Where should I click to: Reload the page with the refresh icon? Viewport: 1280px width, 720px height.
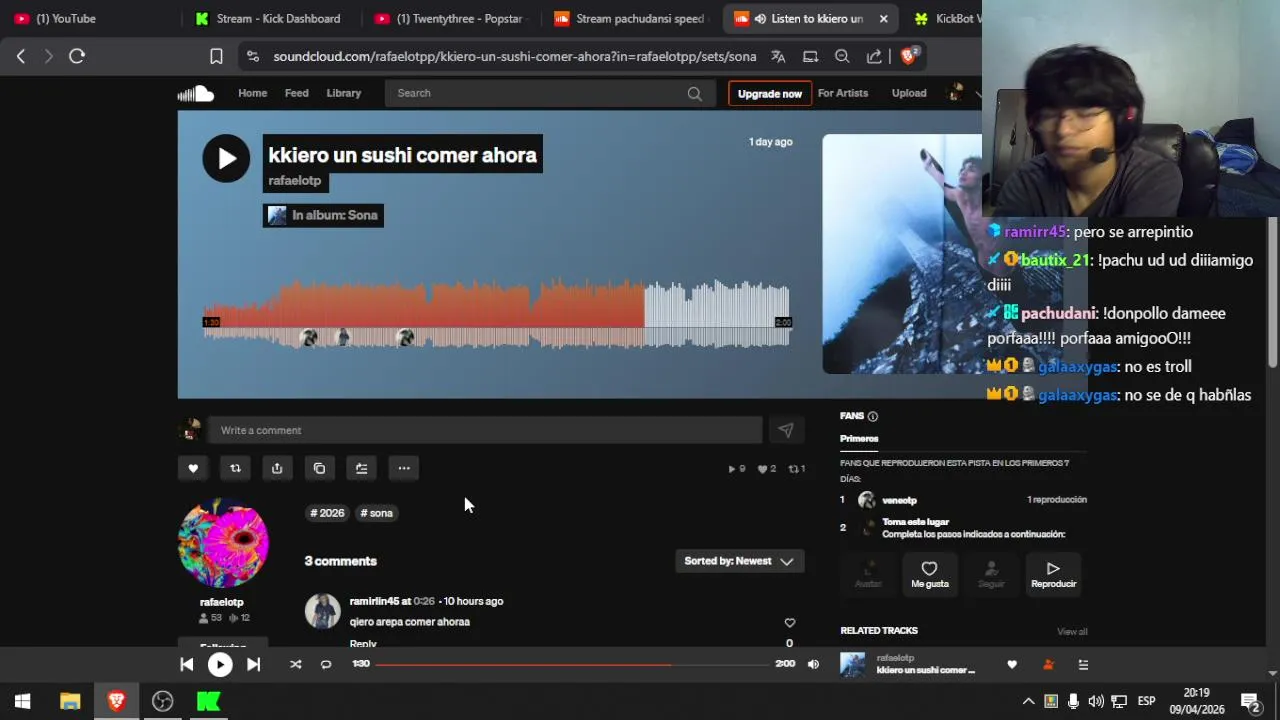tap(77, 56)
